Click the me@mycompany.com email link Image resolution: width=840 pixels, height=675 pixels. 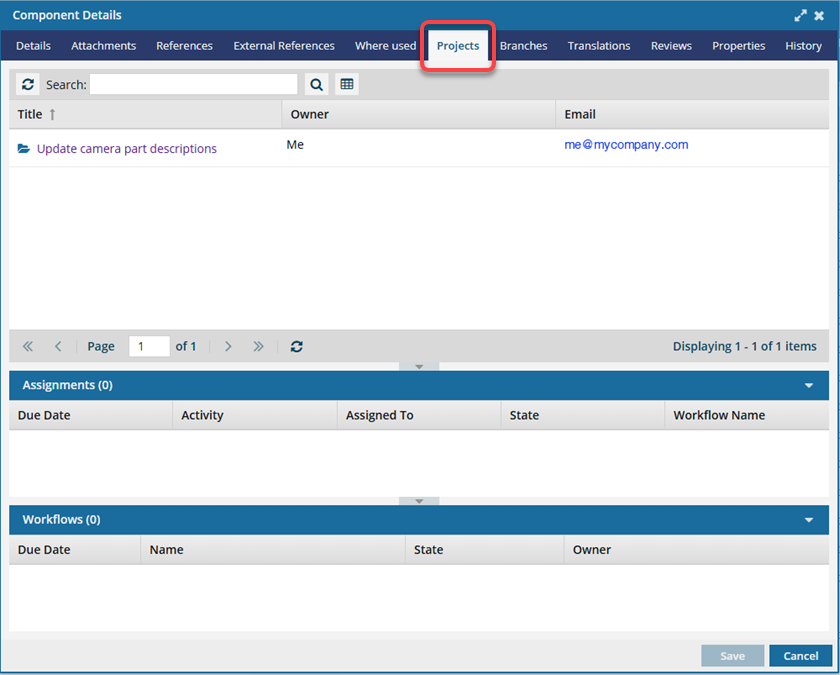pyautogui.click(x=626, y=145)
